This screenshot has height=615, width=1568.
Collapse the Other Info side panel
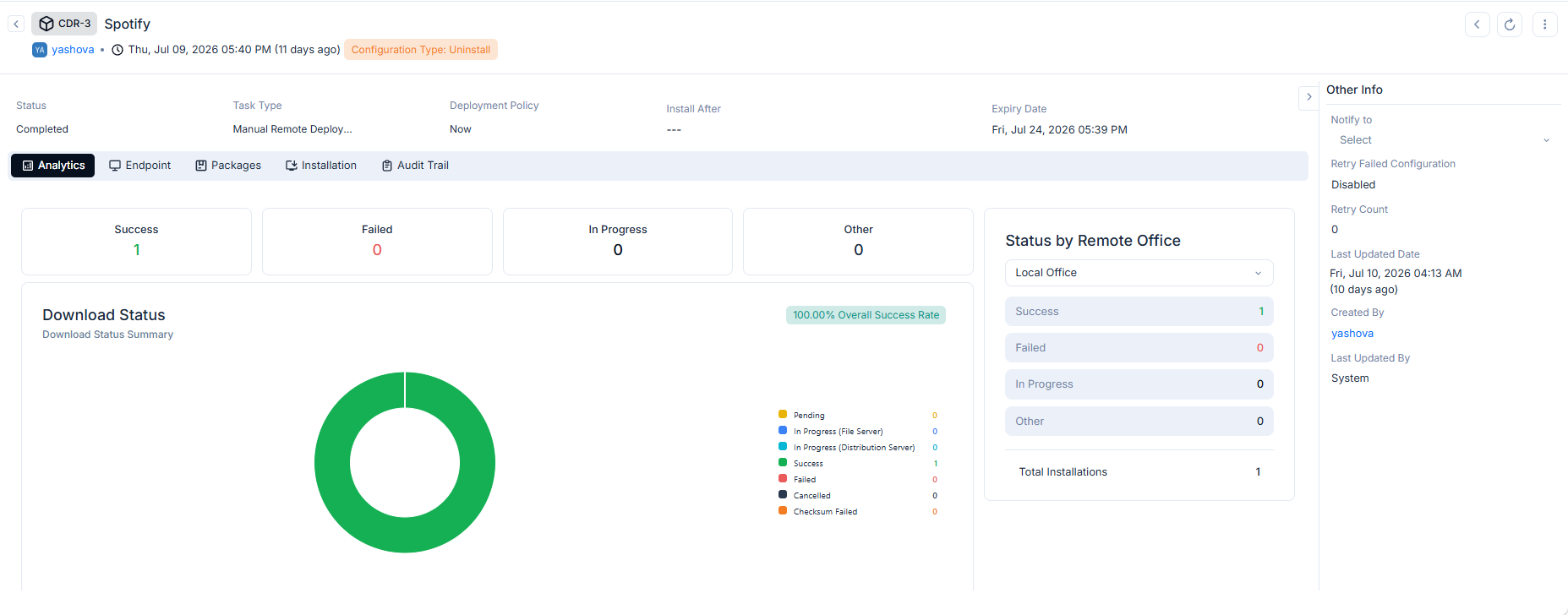pos(1308,97)
